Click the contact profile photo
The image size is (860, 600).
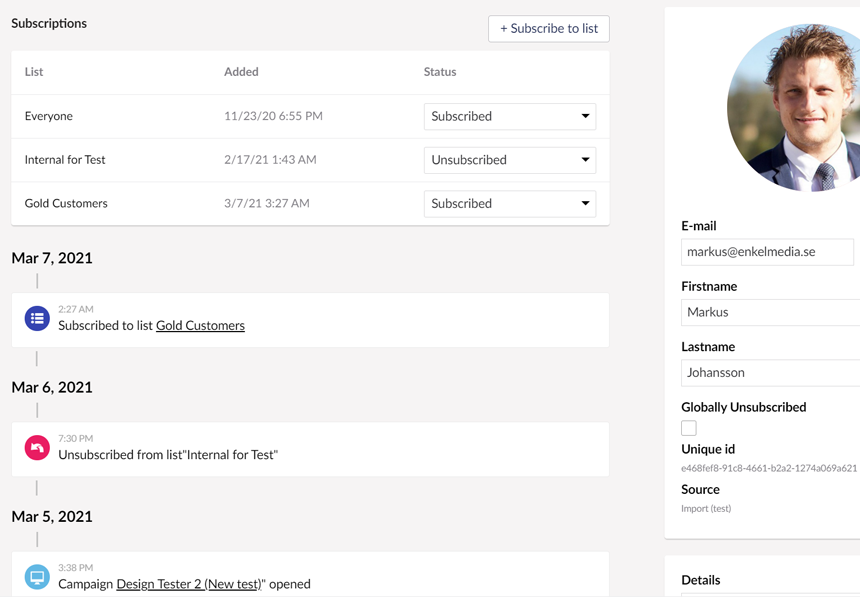794,107
